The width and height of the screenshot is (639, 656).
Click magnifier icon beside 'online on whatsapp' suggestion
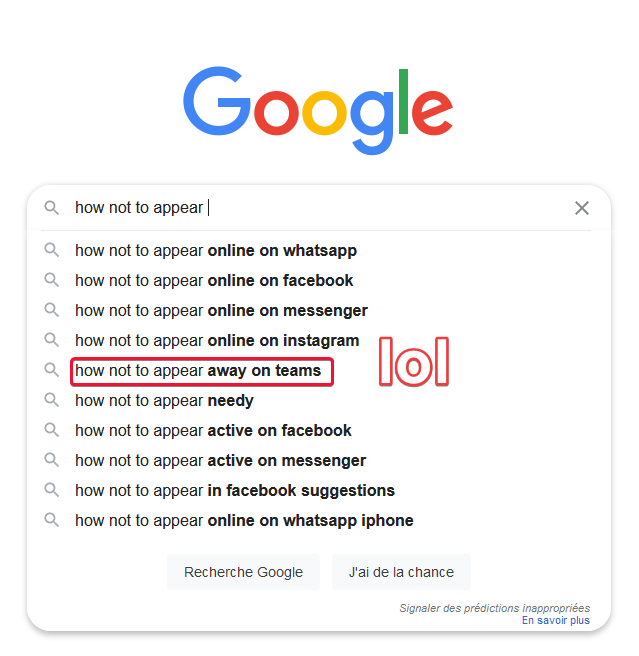click(51, 250)
